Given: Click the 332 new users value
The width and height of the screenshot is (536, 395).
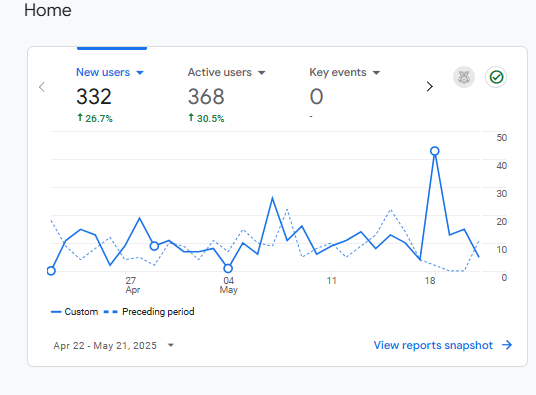Looking at the screenshot, I should pos(94,97).
